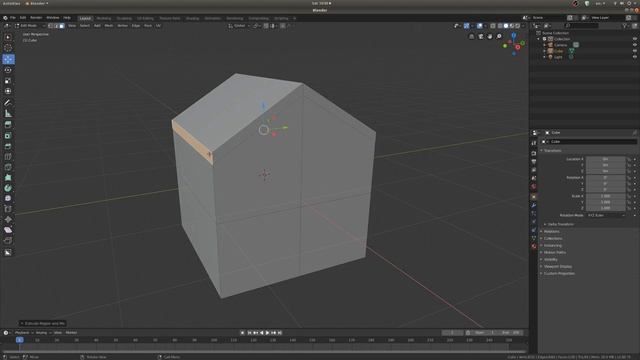
Task: Open the Edit Mode dropdown
Action: [30, 26]
